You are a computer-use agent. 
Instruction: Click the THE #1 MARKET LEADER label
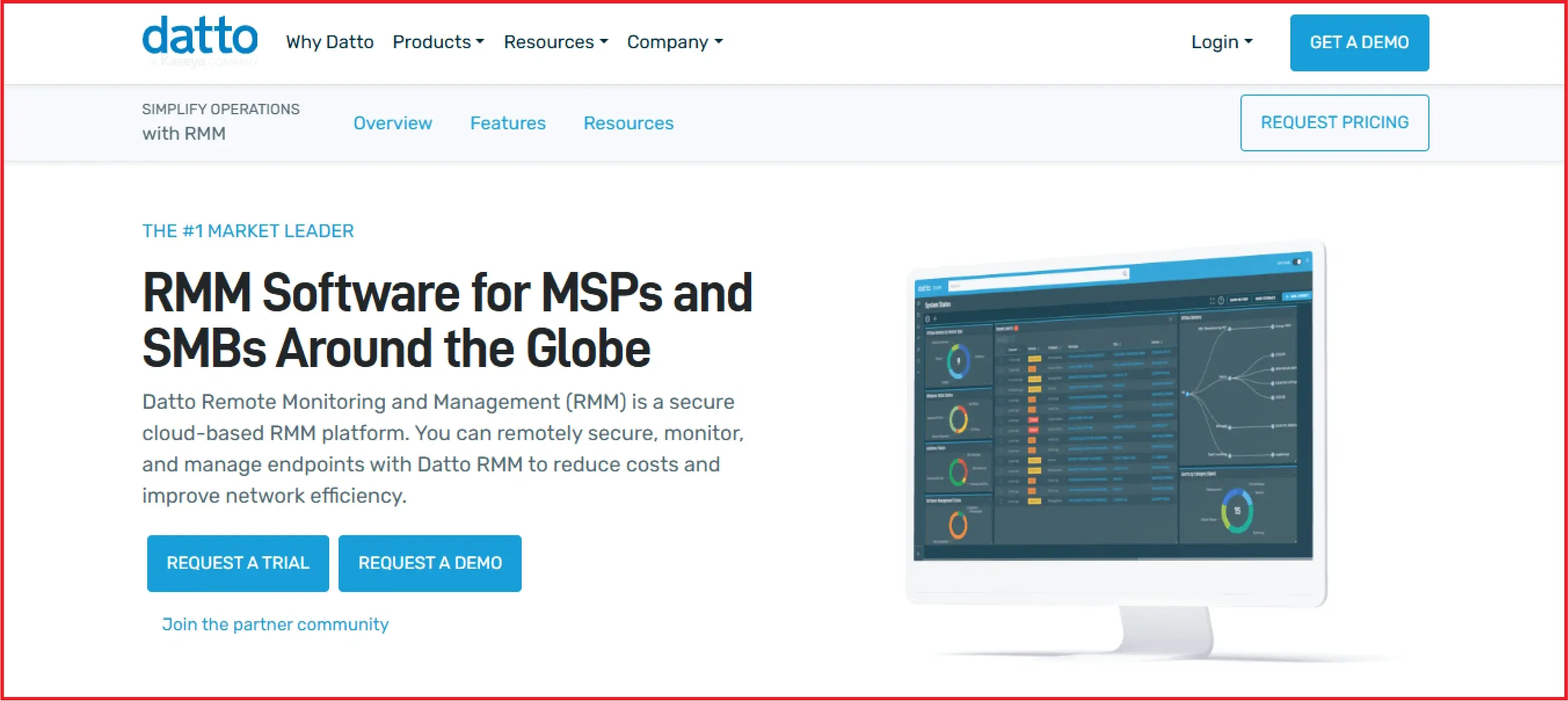(x=248, y=230)
